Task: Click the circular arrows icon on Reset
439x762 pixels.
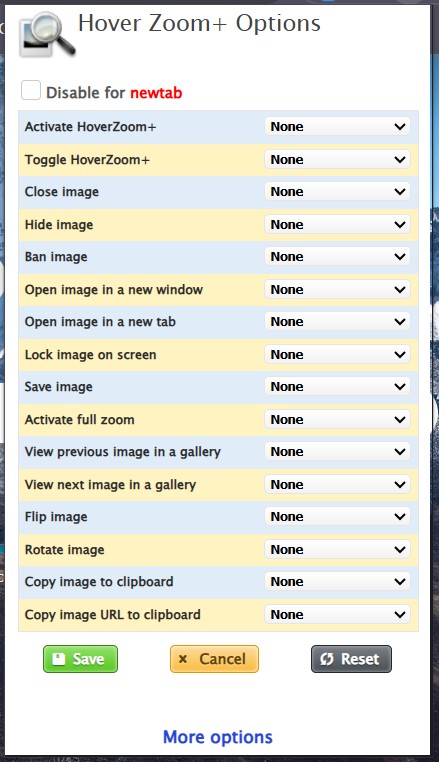Action: click(x=327, y=659)
